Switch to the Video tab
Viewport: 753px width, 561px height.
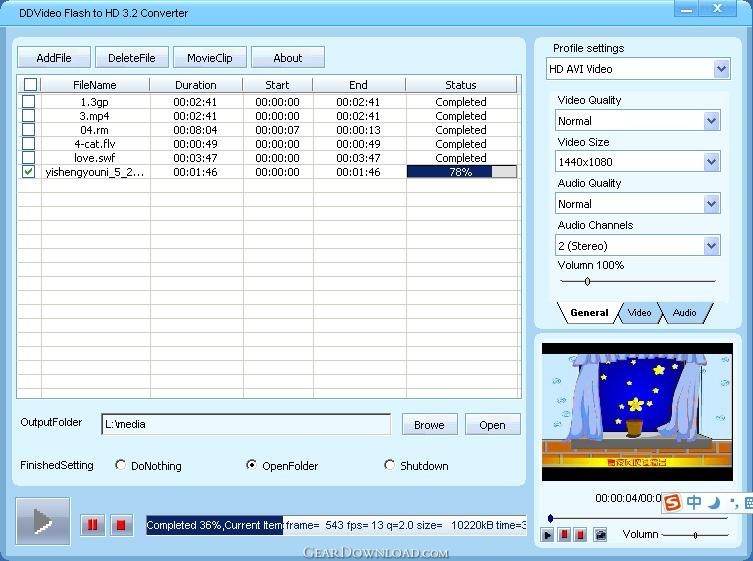pos(639,313)
